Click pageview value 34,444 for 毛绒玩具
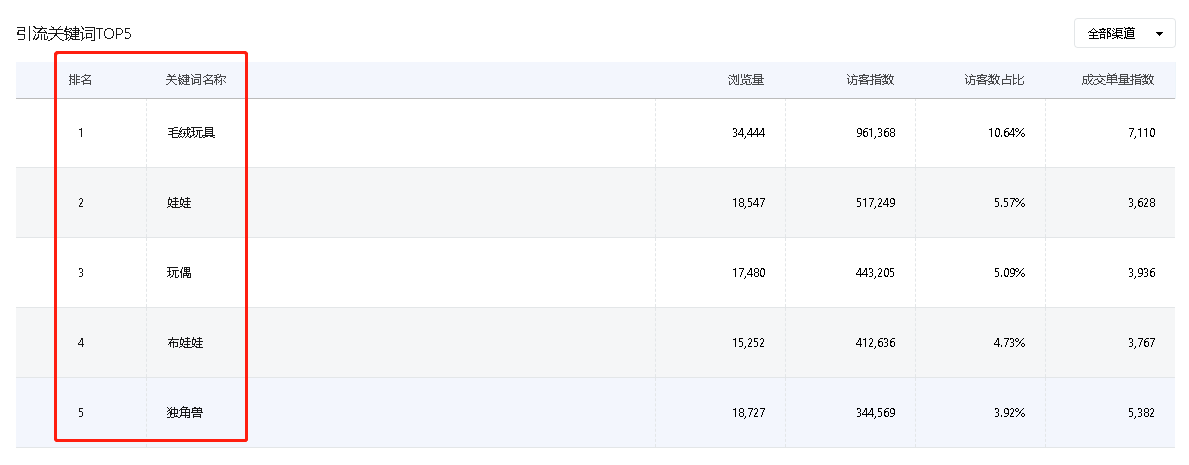This screenshot has height=465, width=1189. click(x=748, y=133)
